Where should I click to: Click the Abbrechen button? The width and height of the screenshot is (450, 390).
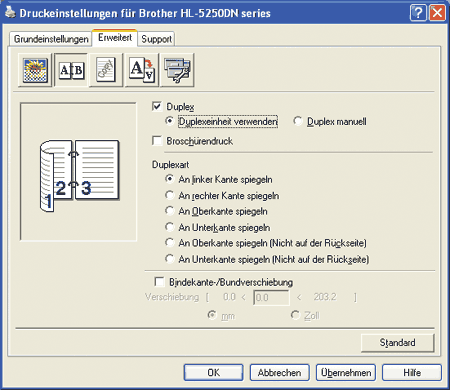[279, 372]
